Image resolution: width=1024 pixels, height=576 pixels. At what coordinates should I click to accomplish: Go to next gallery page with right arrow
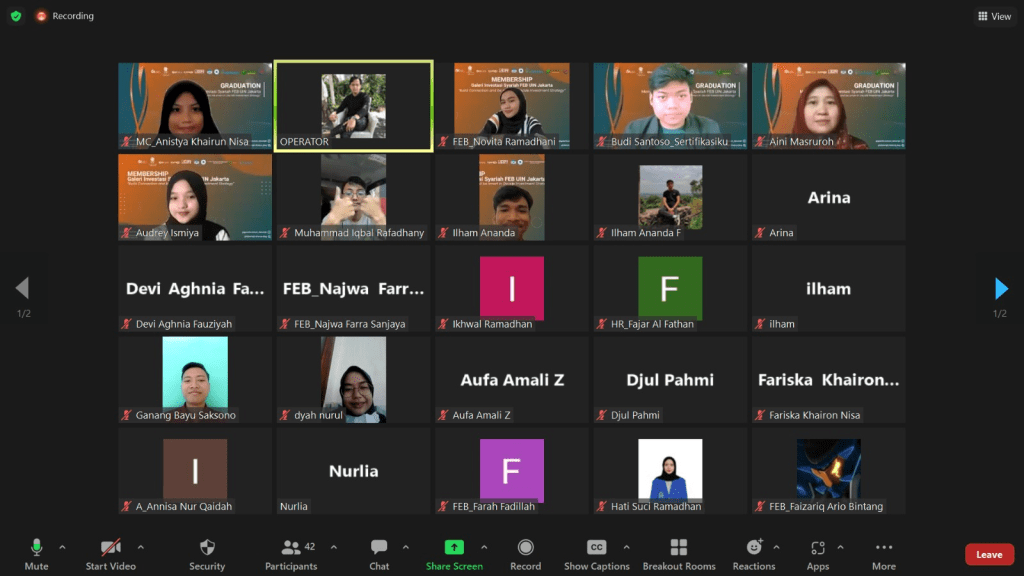click(x=1001, y=289)
